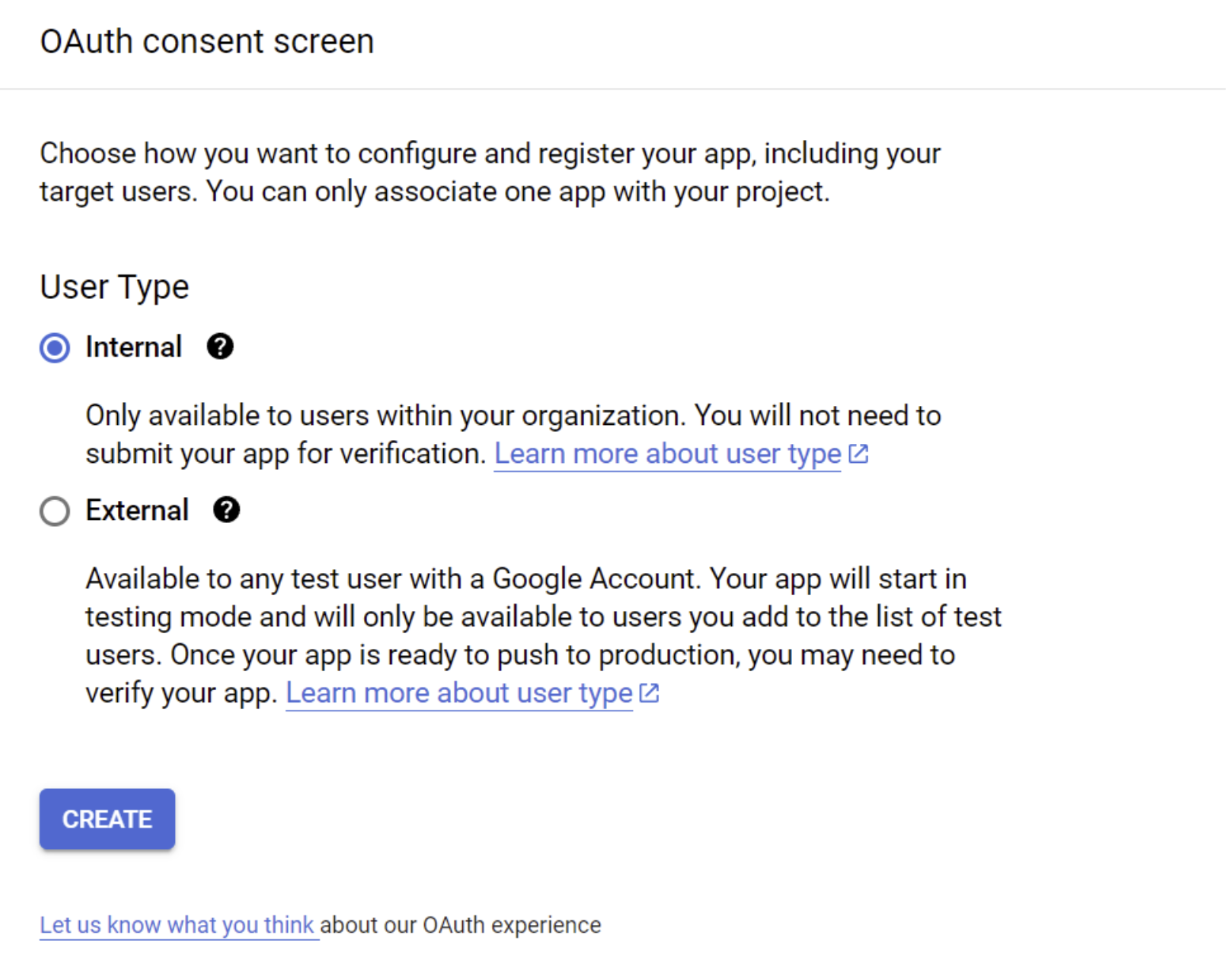Click the external-link icon after External's Learn more link
Viewport: 1232px width, 963px height.
(x=650, y=692)
